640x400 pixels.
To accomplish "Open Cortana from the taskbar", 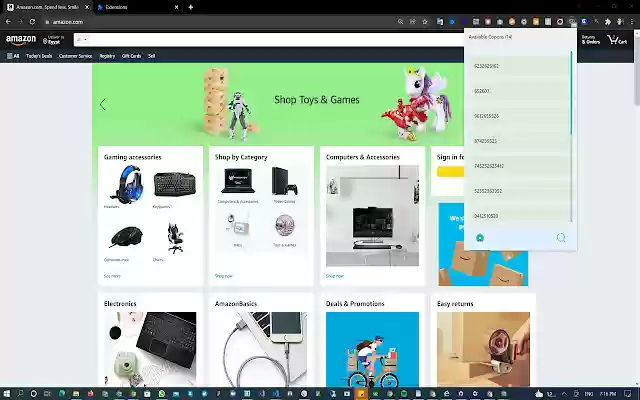I will coord(33,393).
